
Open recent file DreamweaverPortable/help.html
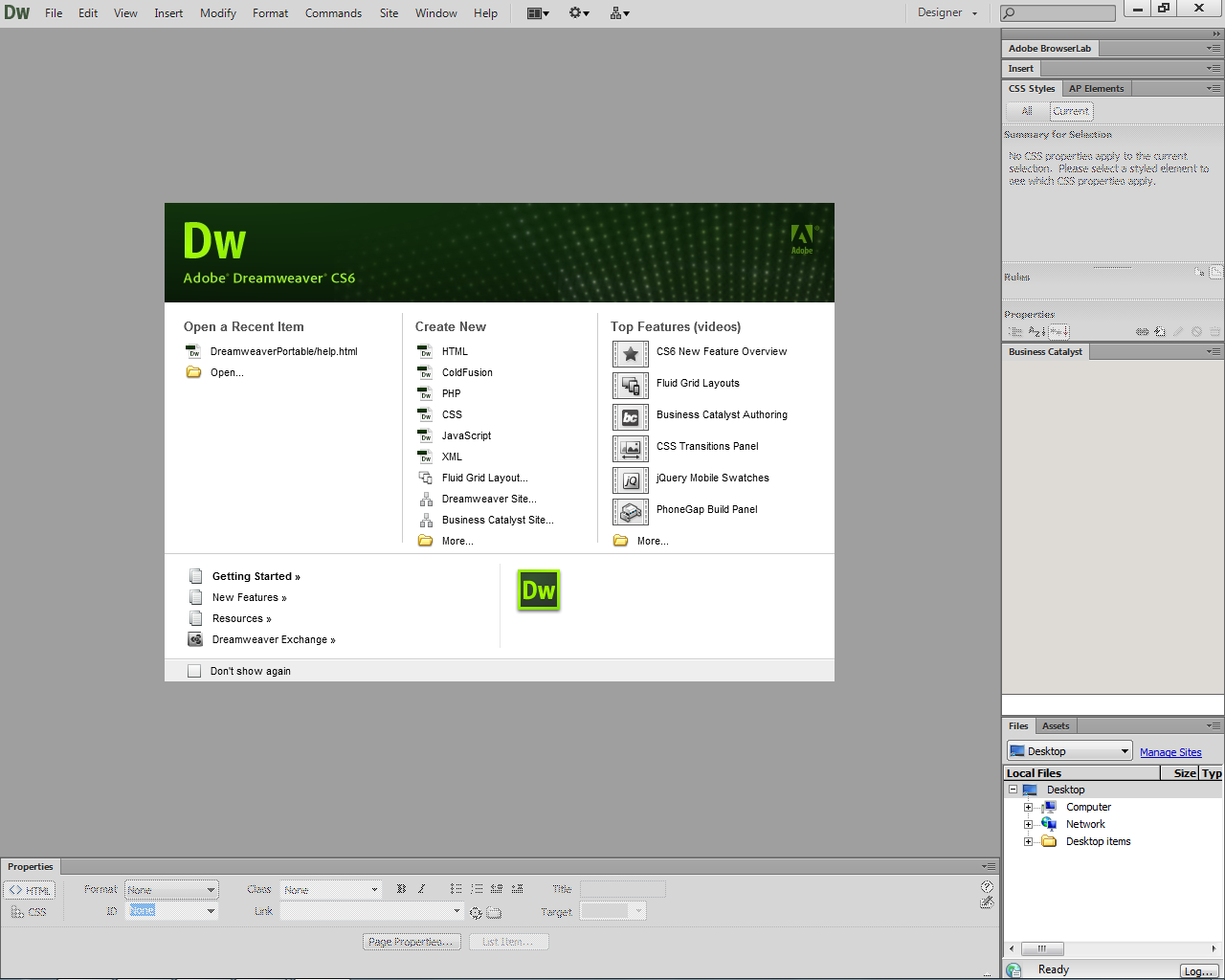click(283, 351)
